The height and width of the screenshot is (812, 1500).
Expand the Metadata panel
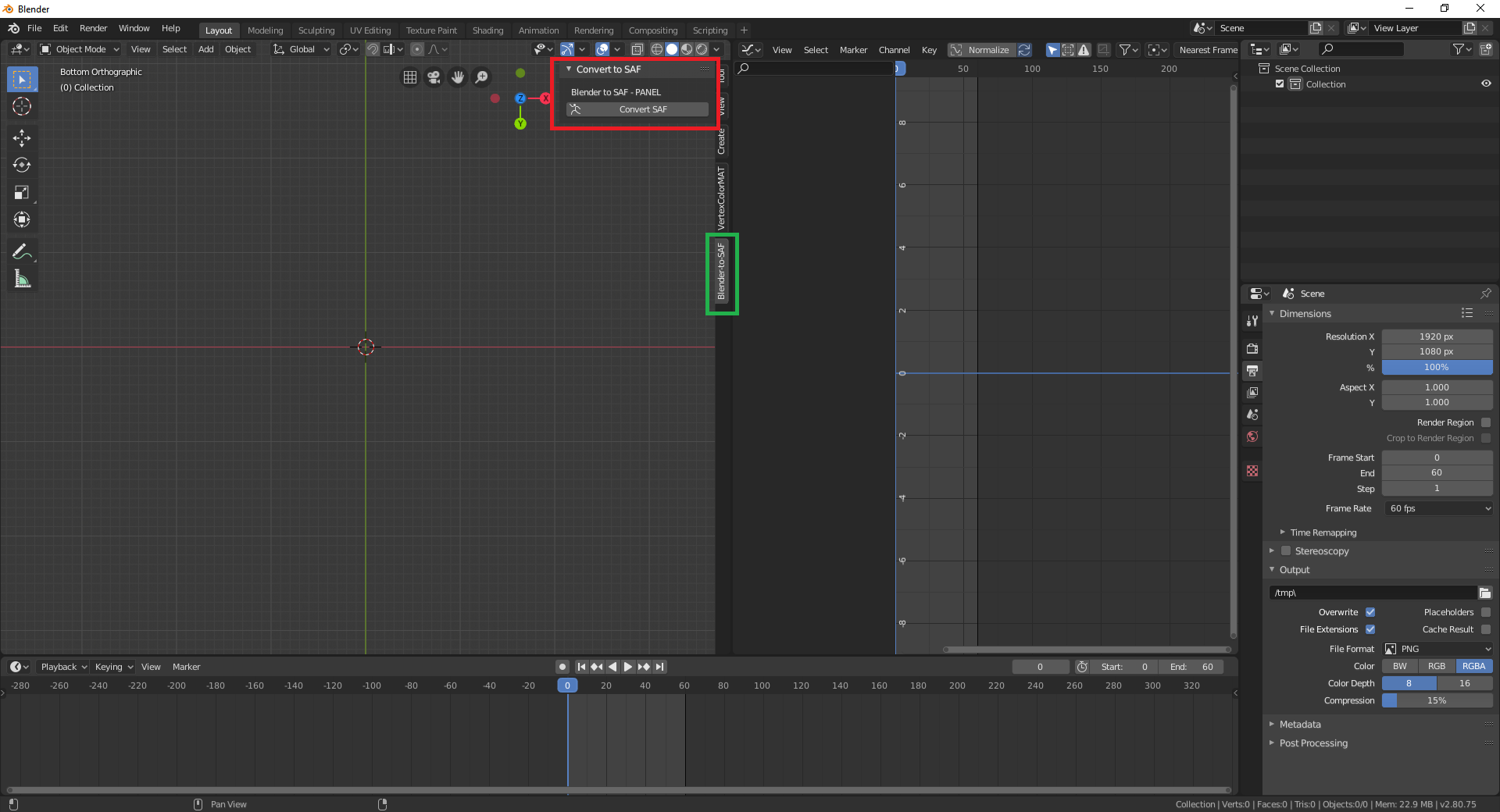[x=1300, y=725]
